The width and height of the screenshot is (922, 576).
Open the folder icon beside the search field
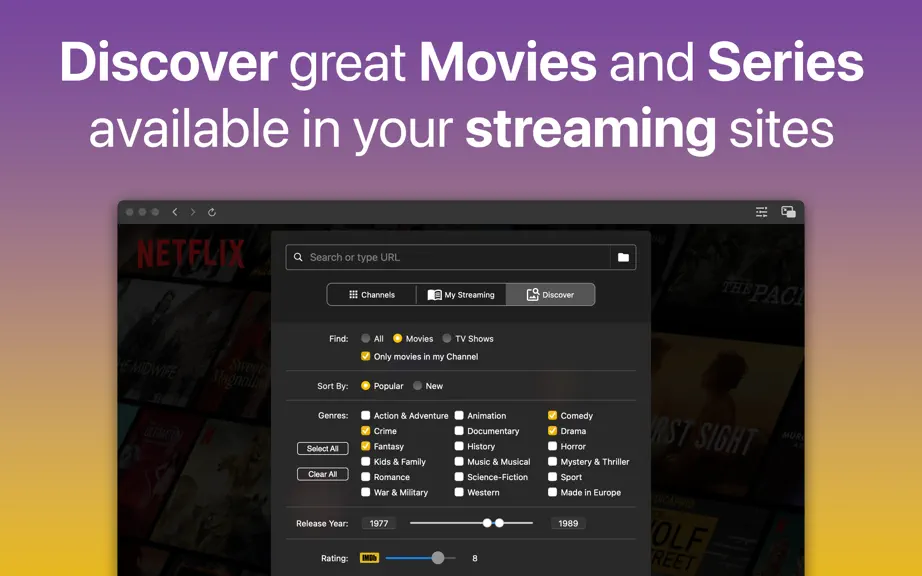[x=623, y=257]
